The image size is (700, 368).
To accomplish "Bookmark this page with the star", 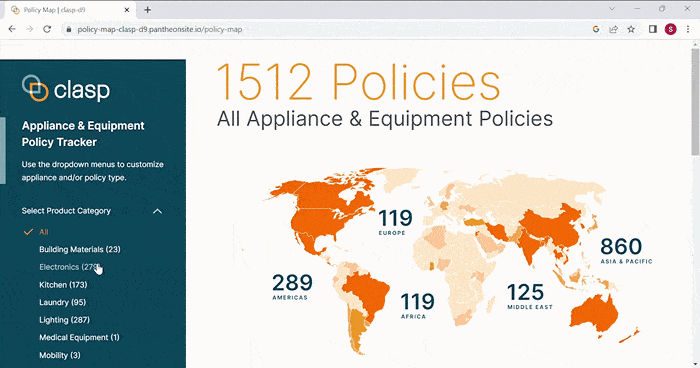I will (x=631, y=29).
